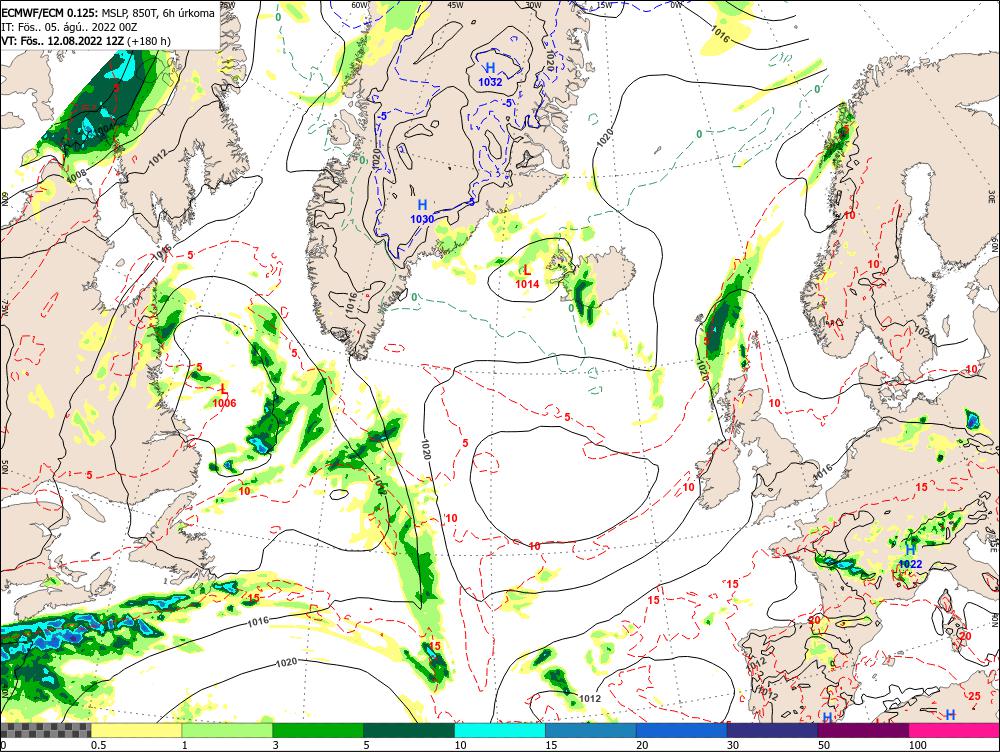Click the pink 100+ legend segment
The image size is (1000, 752).
coord(954,730)
